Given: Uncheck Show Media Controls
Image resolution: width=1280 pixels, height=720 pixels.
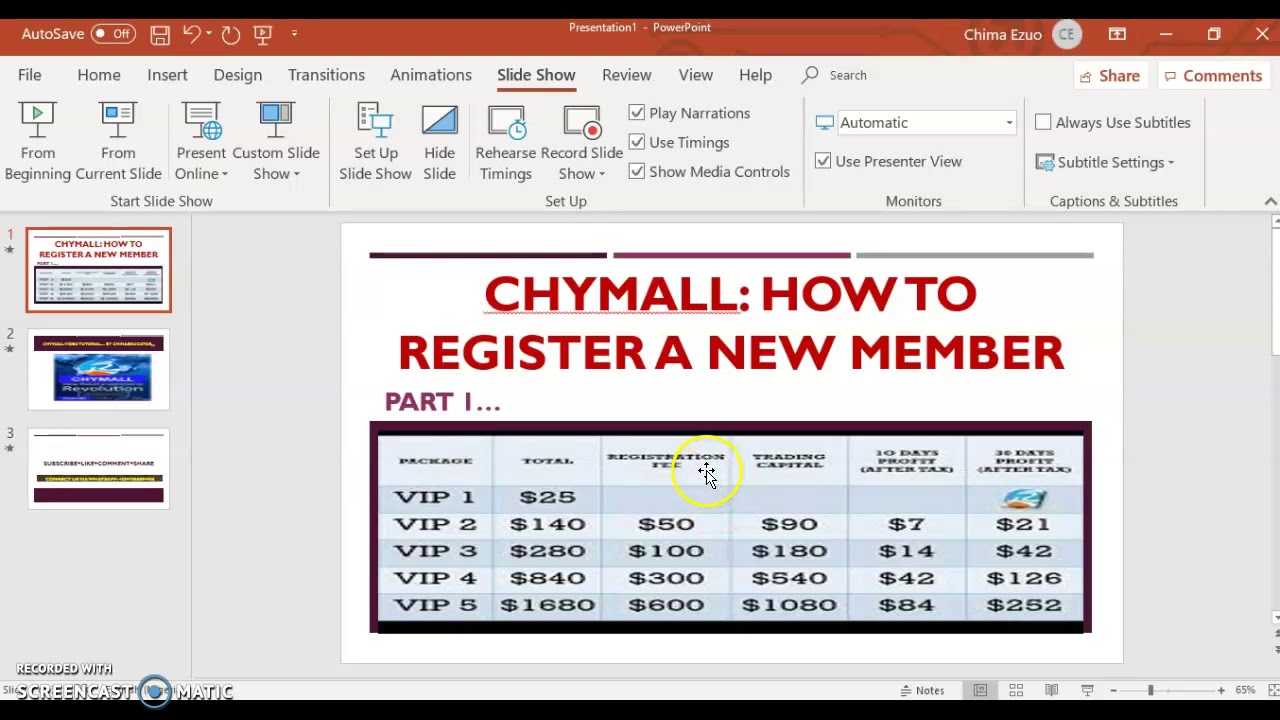Looking at the screenshot, I should pos(637,171).
